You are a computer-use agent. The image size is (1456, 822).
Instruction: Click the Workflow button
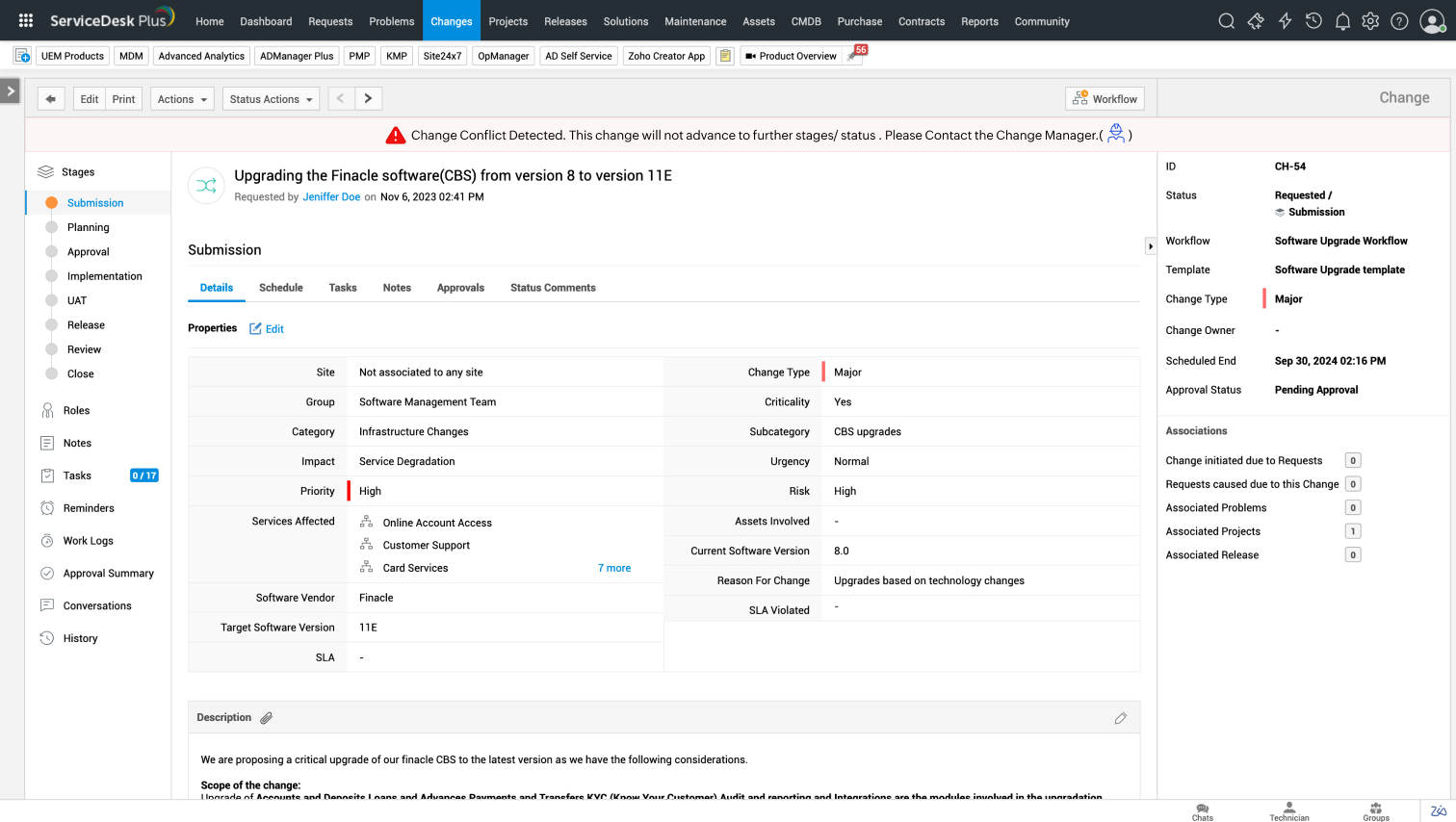1105,99
